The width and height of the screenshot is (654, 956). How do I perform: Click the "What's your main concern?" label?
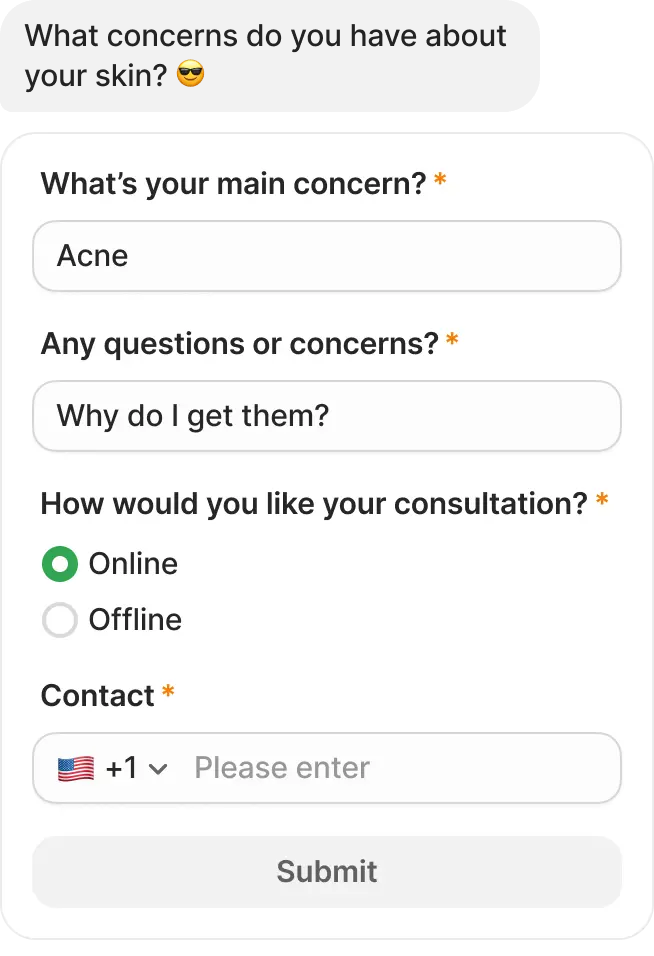(233, 184)
